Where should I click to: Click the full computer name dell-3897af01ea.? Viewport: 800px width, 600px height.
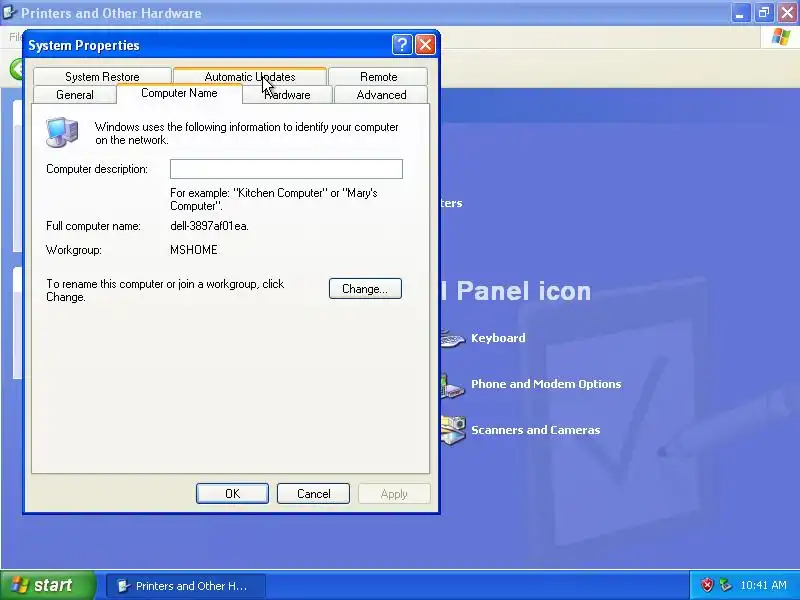point(209,226)
